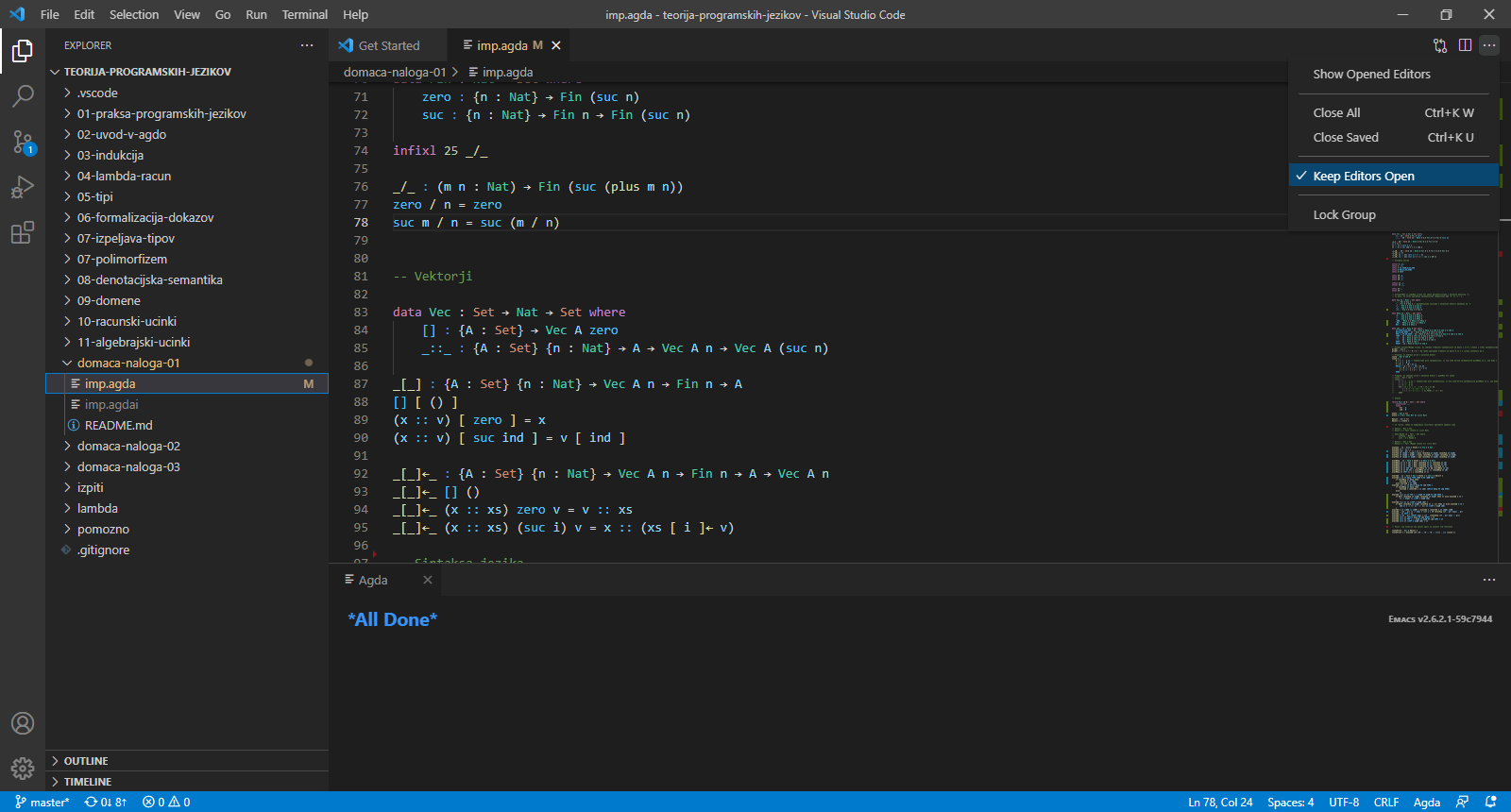Screen dimensions: 1511x812
Task: Click the editor More Actions ellipsis
Action: [1489, 45]
